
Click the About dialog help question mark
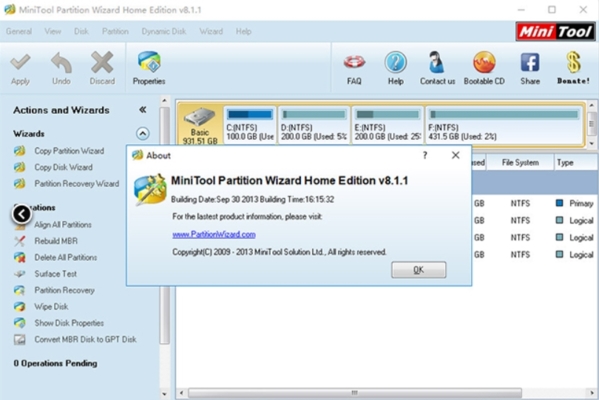tap(425, 155)
